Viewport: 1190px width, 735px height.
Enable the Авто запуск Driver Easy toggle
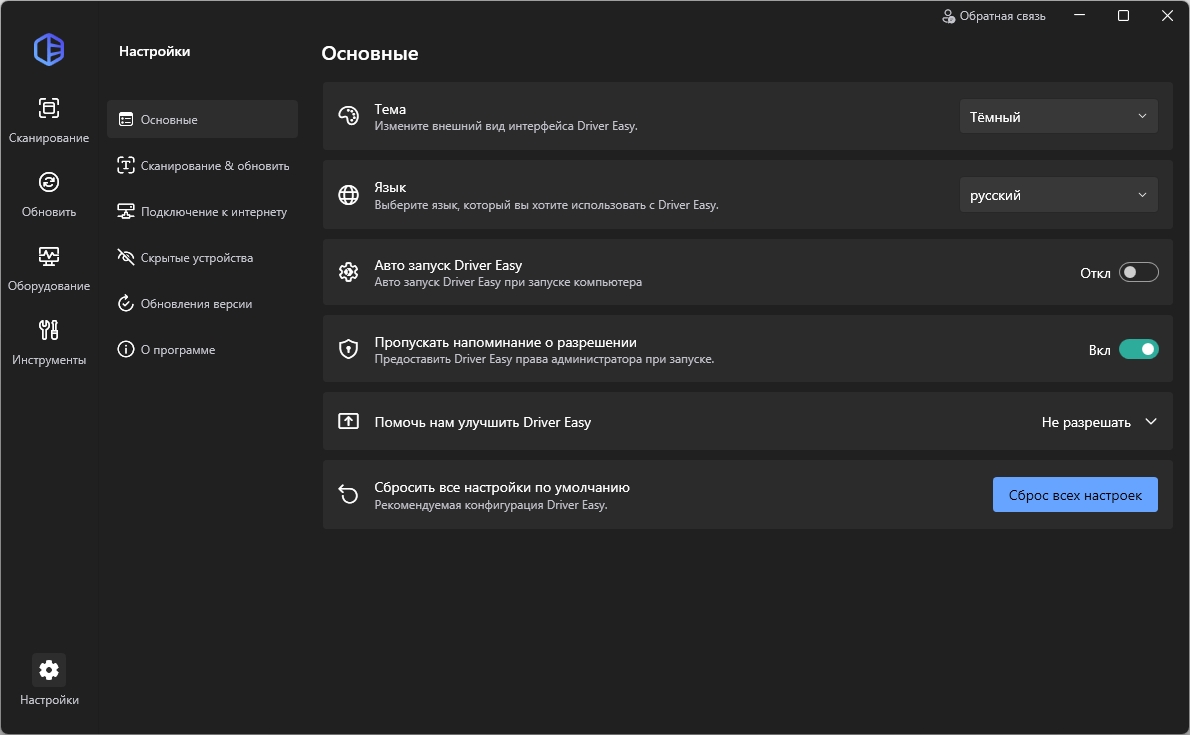pos(1138,272)
